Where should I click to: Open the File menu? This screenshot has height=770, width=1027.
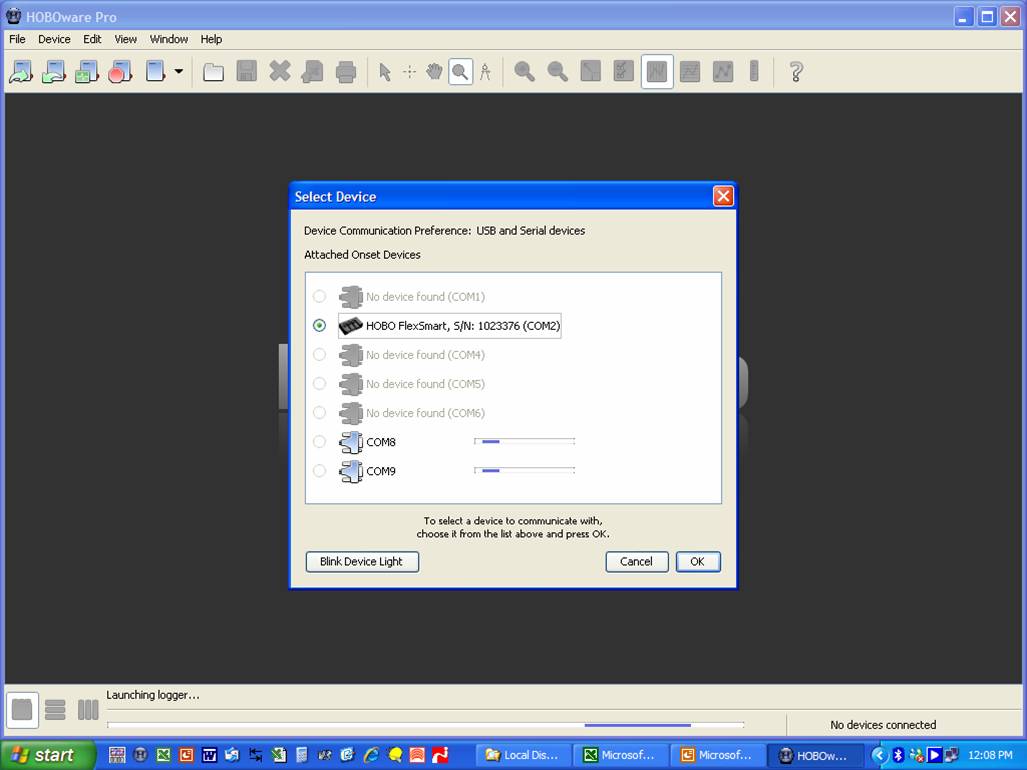pos(17,39)
